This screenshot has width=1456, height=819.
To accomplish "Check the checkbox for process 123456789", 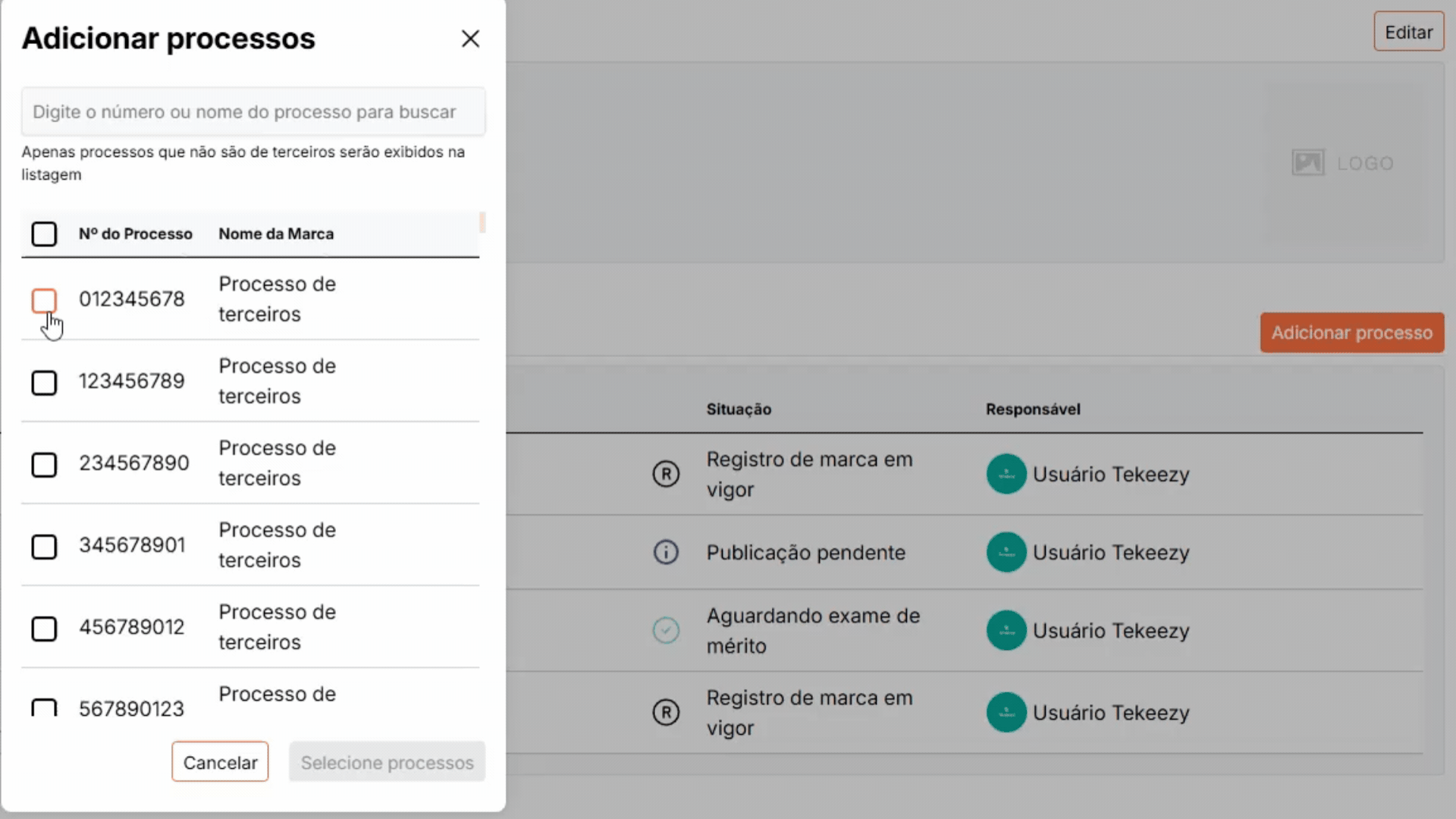I will pyautogui.click(x=44, y=383).
